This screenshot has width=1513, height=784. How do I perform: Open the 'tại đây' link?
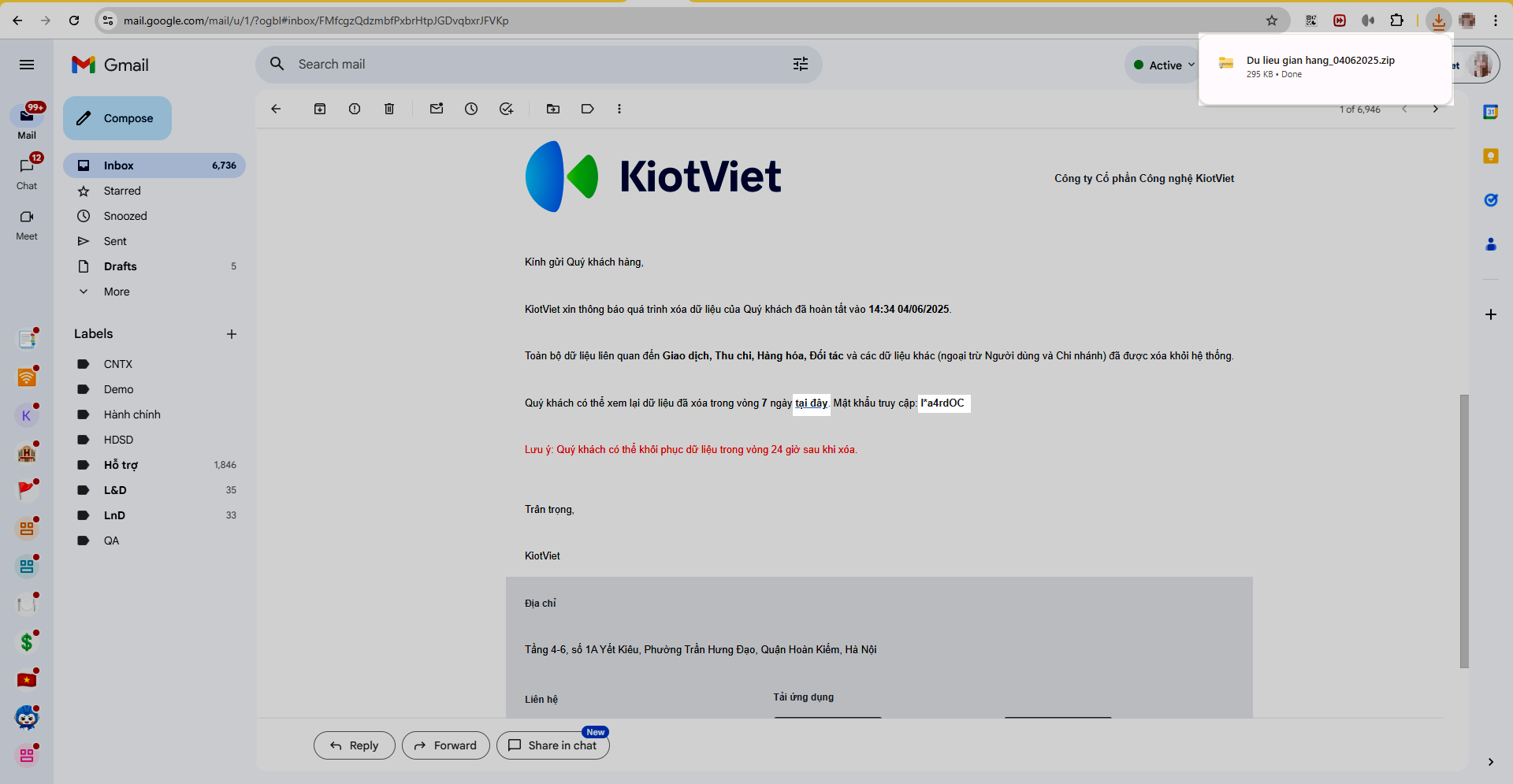click(x=811, y=403)
